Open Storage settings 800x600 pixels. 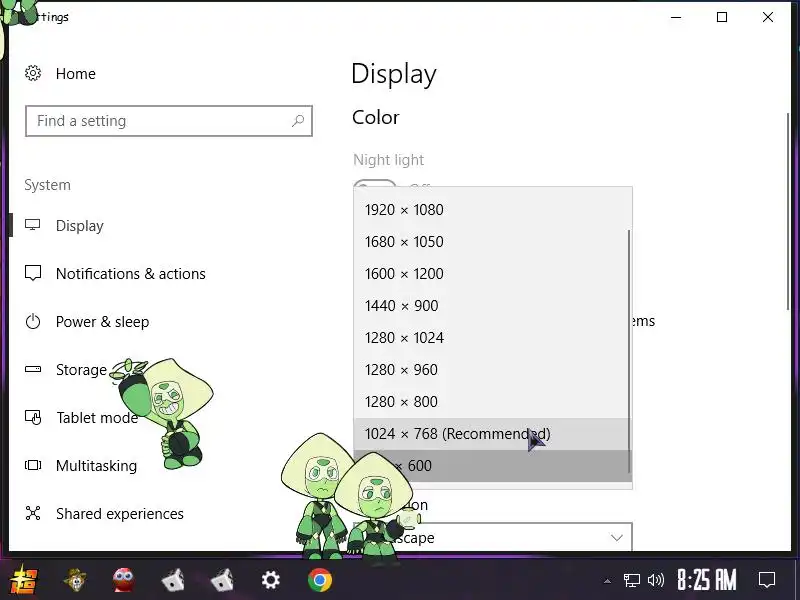tap(81, 369)
